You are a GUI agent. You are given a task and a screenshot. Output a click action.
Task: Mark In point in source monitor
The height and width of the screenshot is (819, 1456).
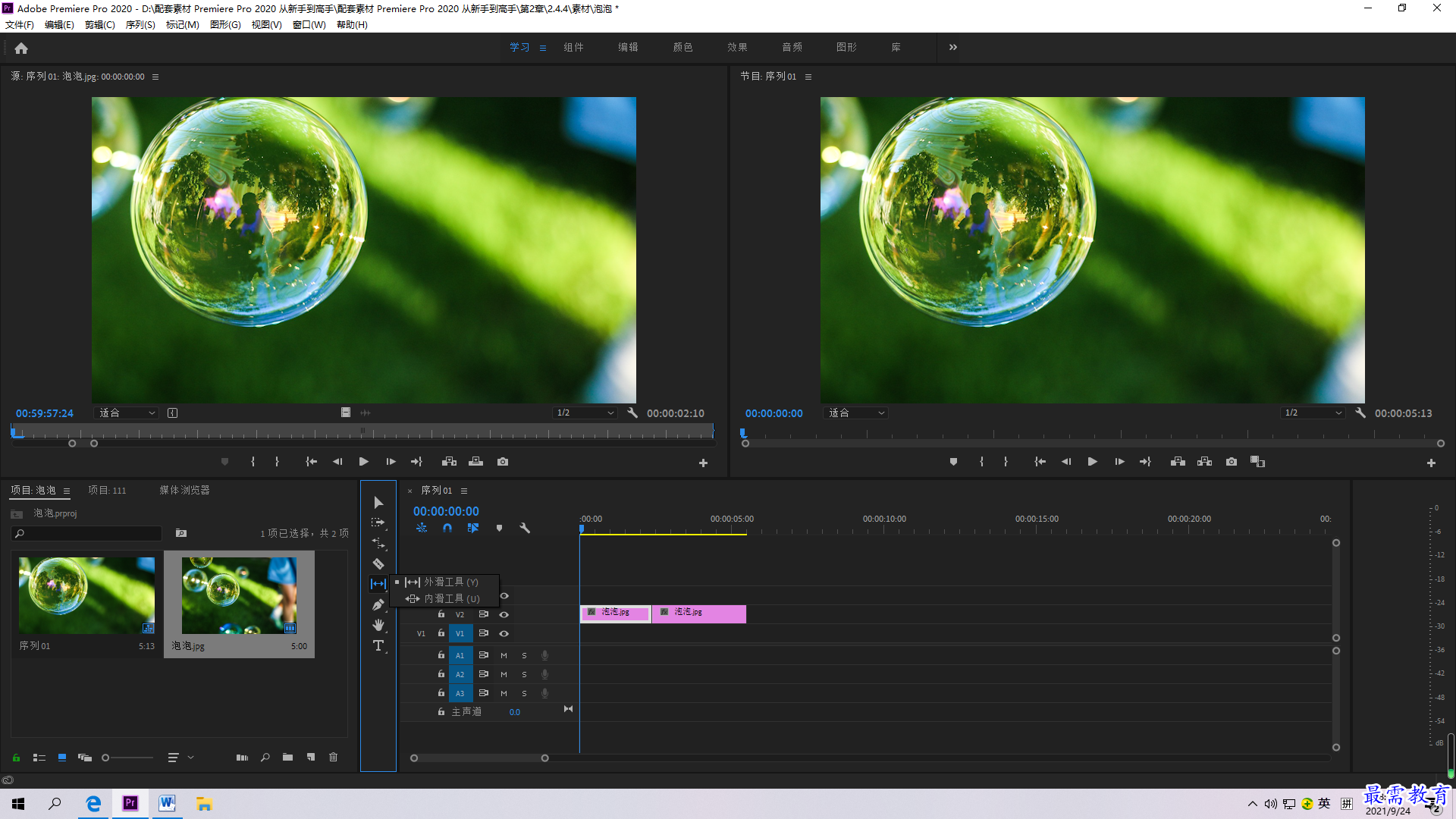[x=253, y=462]
